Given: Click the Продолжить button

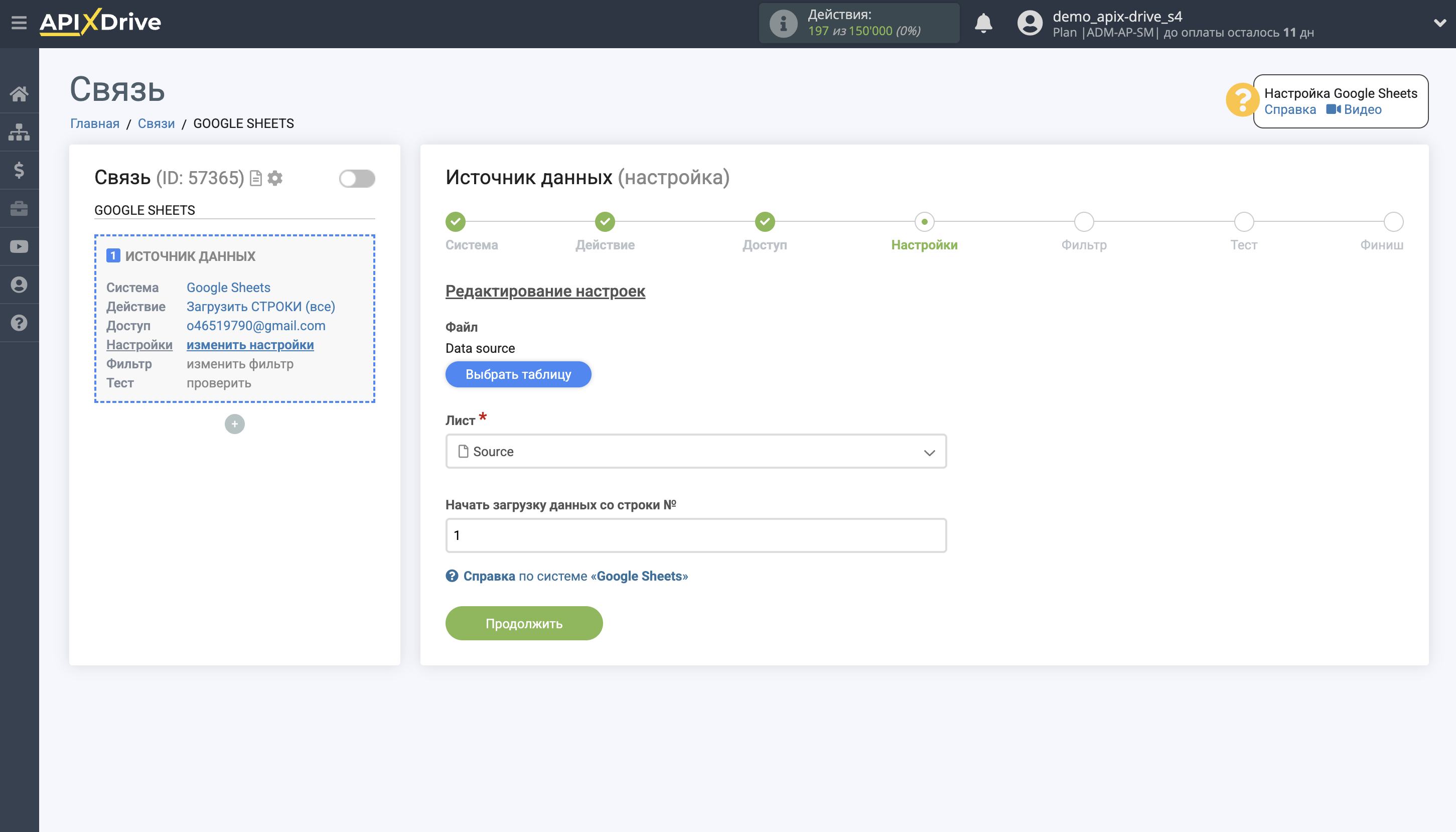Looking at the screenshot, I should (x=523, y=623).
